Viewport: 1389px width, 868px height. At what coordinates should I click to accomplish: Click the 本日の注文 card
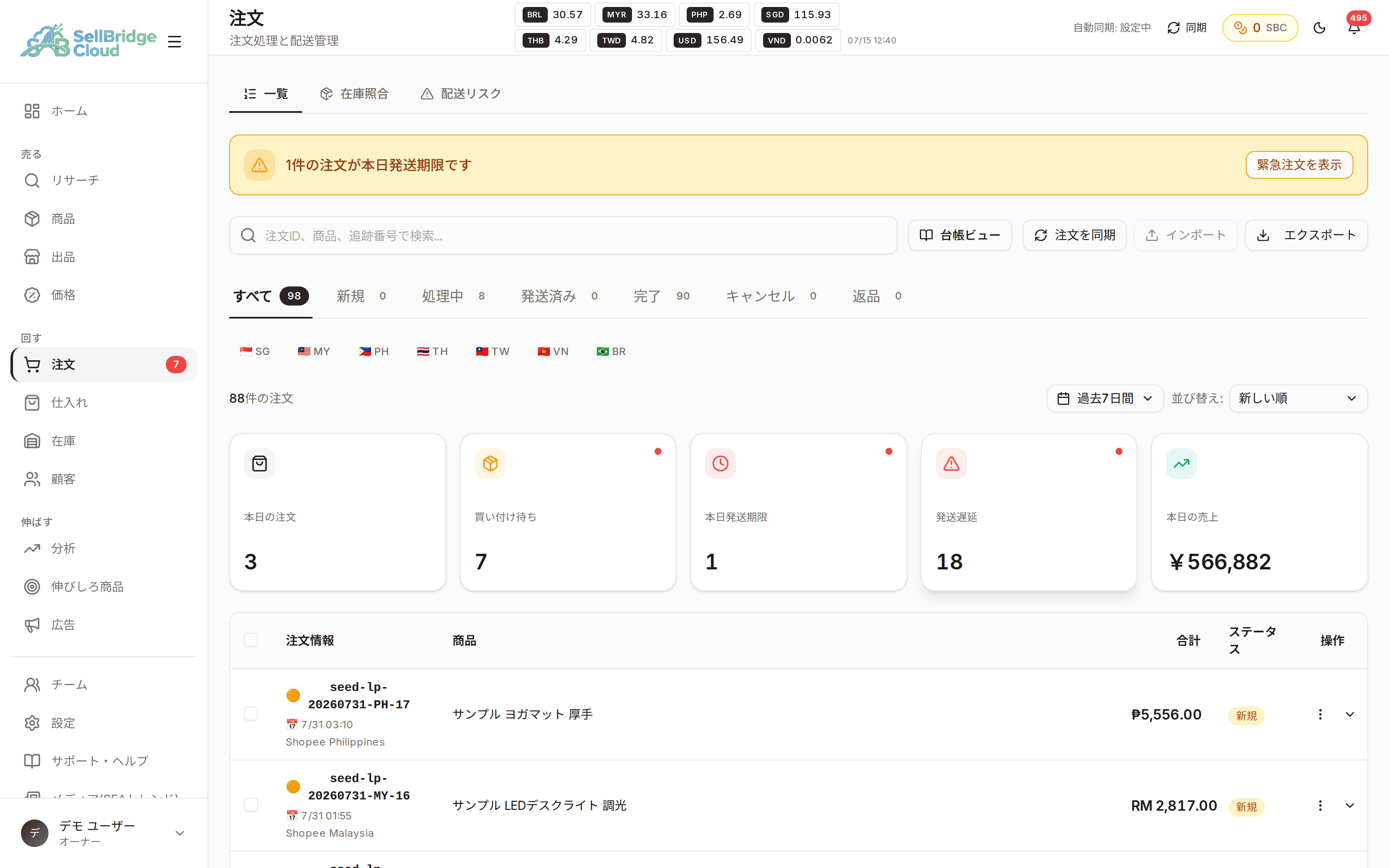[x=338, y=512]
